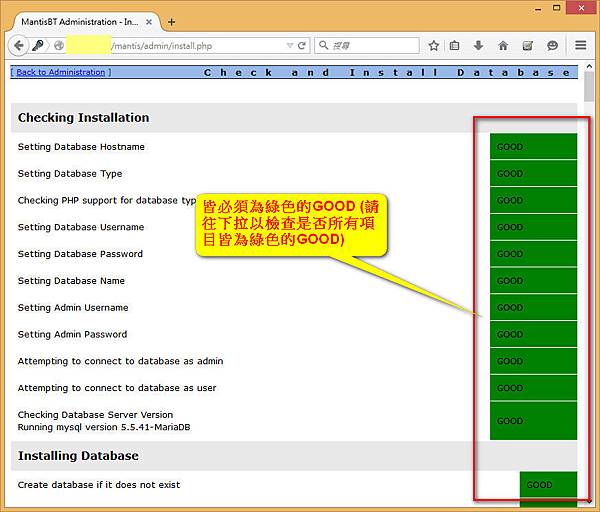Close the browser window
600x512 pixels.
[x=581, y=8]
